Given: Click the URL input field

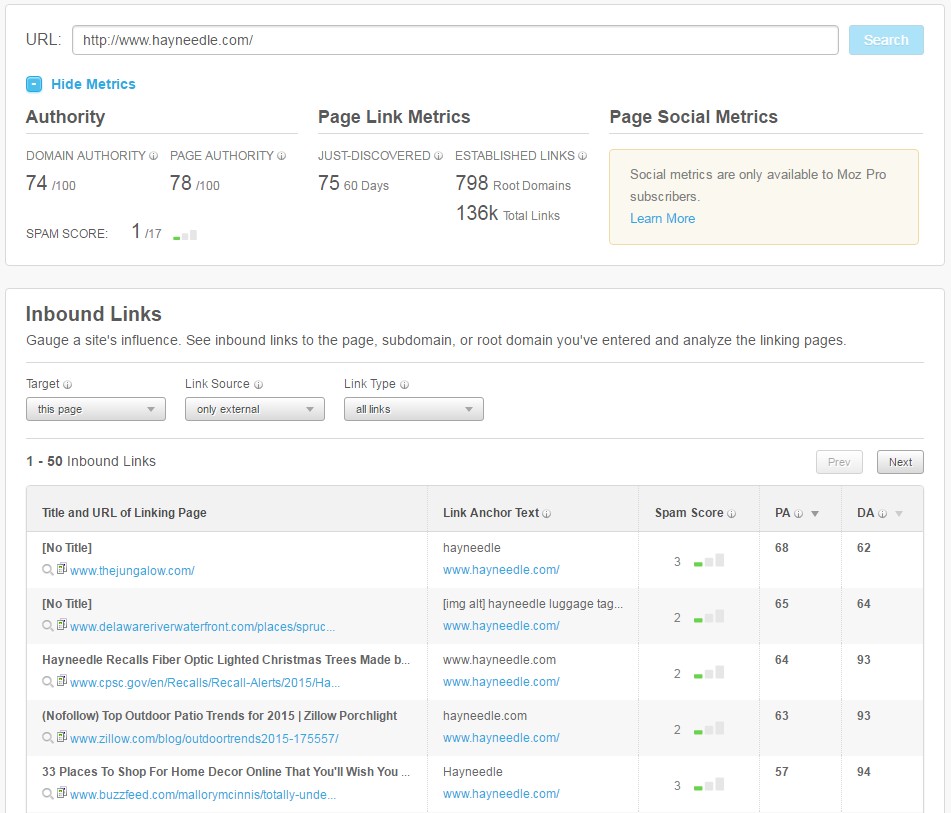Looking at the screenshot, I should pos(455,40).
